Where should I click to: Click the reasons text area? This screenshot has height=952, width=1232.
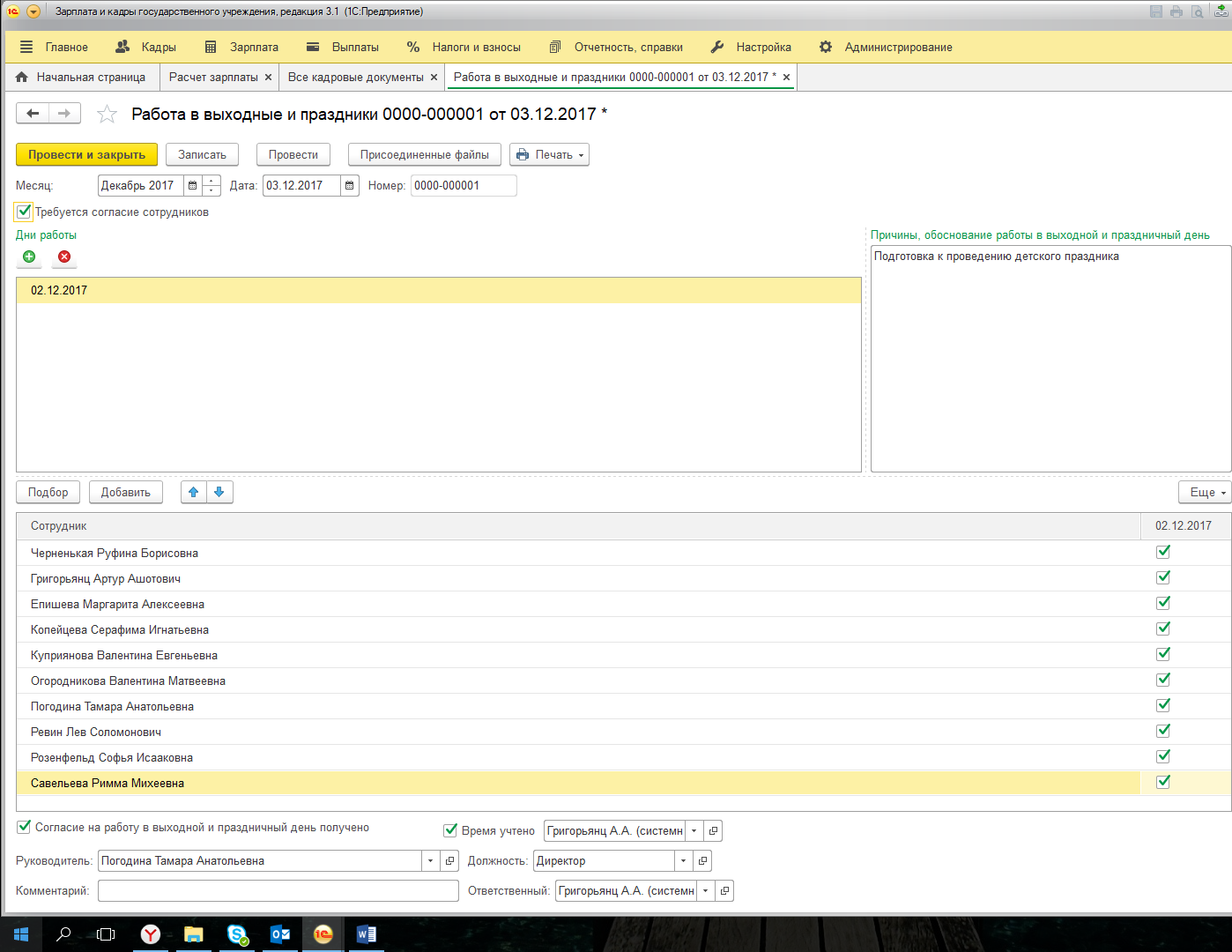click(x=1050, y=359)
